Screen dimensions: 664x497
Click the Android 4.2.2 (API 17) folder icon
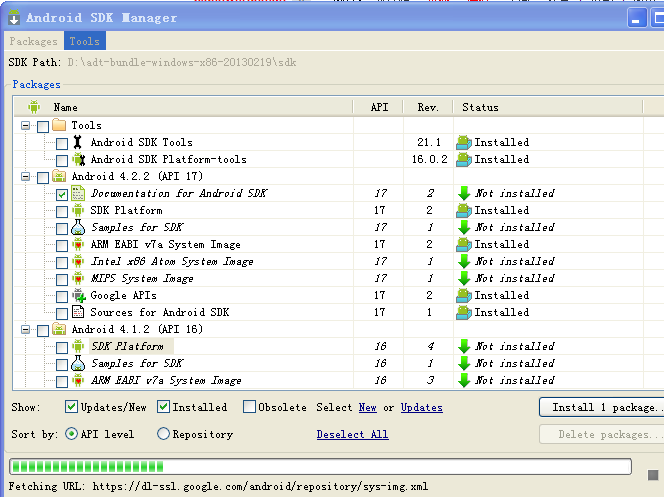(x=59, y=176)
